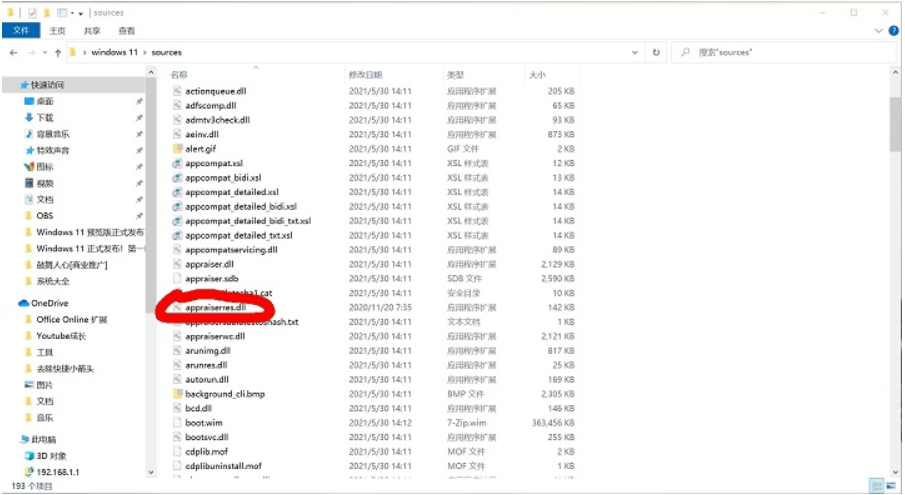Switch to large icons view in the status bar
Image resolution: width=905 pixels, height=495 pixels.
pos(893,486)
